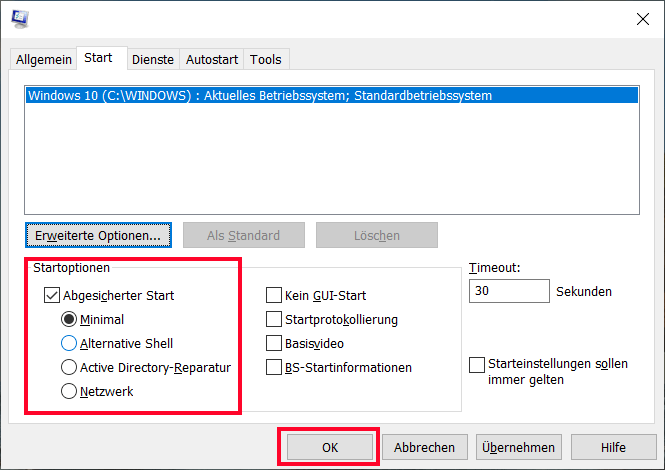Enable Starteinstellungen sollen immer gelten

tap(477, 365)
